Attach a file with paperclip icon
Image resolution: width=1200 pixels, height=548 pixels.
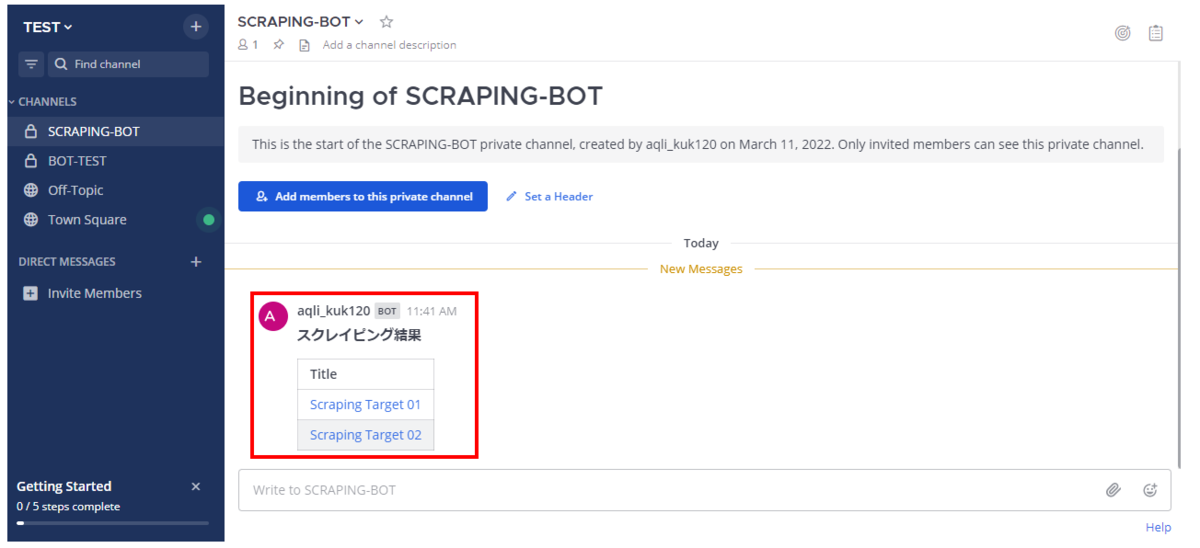point(1113,490)
